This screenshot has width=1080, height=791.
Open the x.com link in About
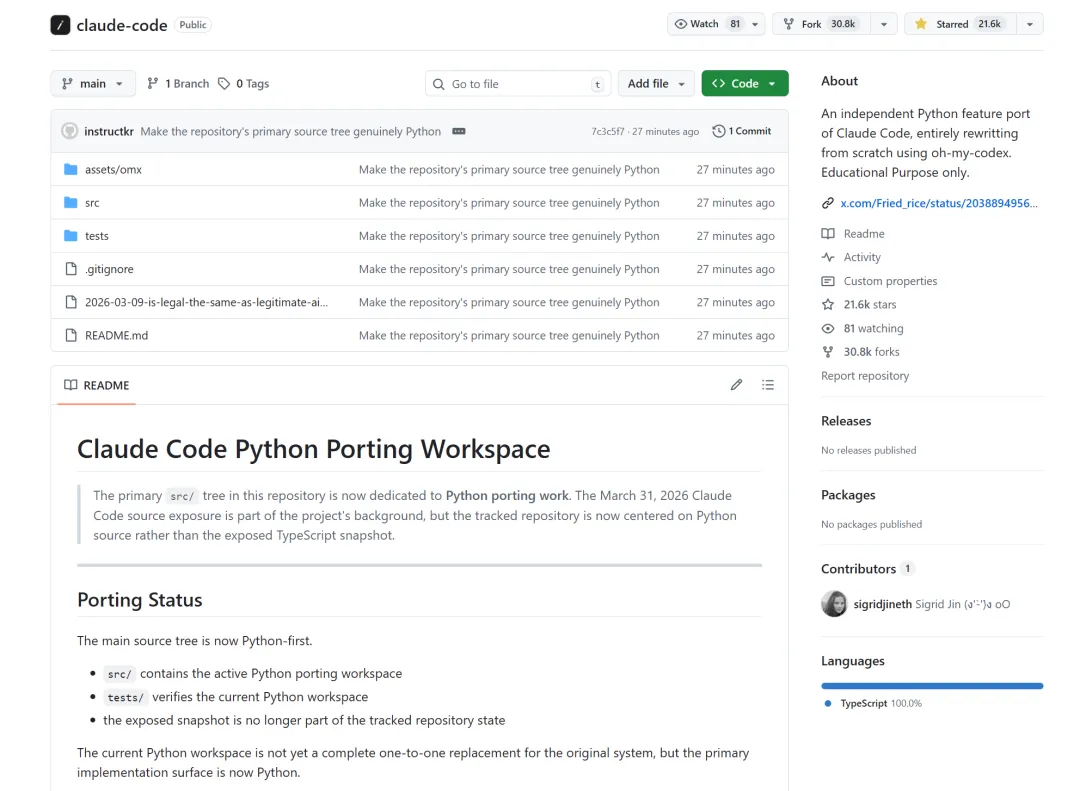click(938, 203)
